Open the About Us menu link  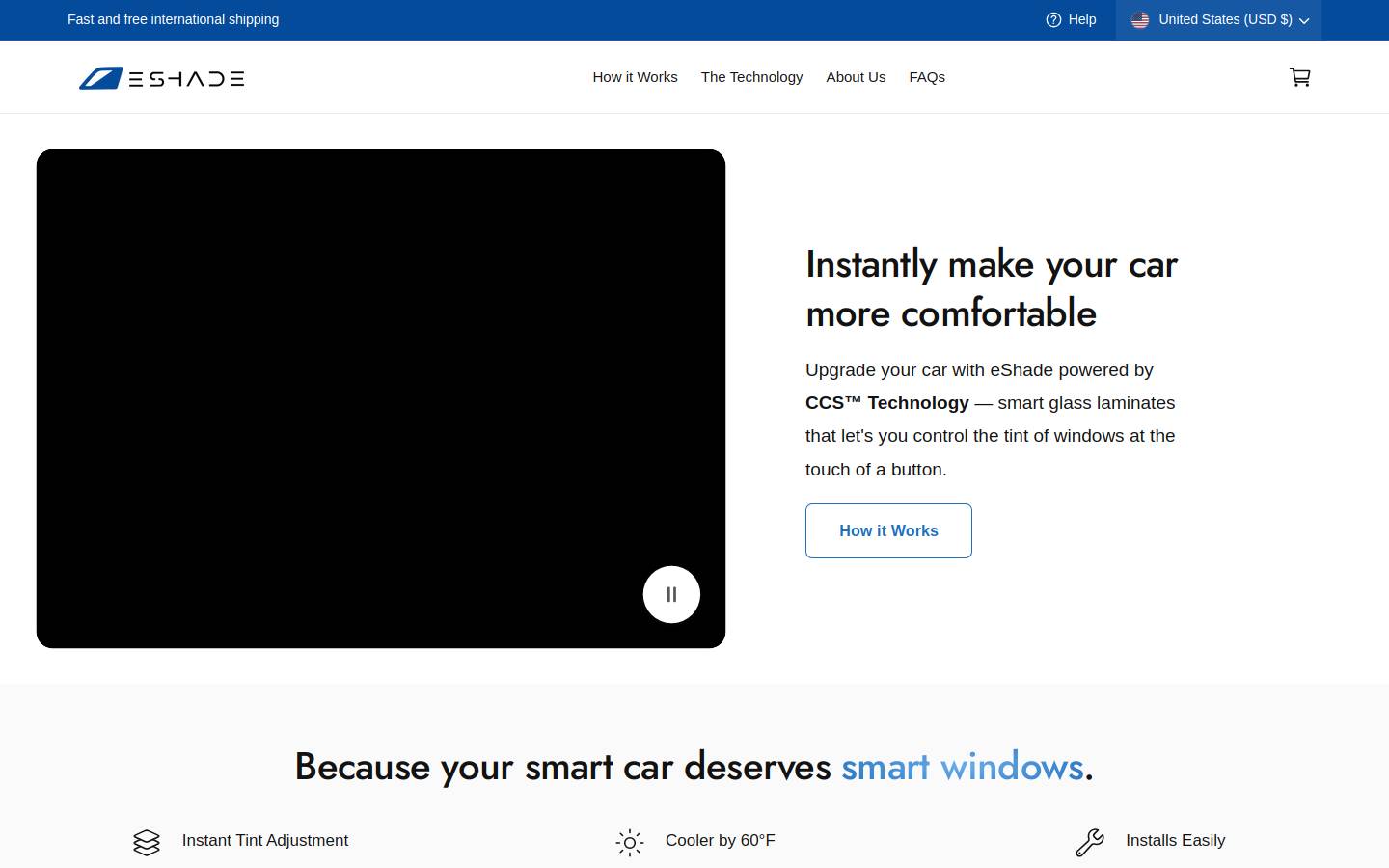856,77
